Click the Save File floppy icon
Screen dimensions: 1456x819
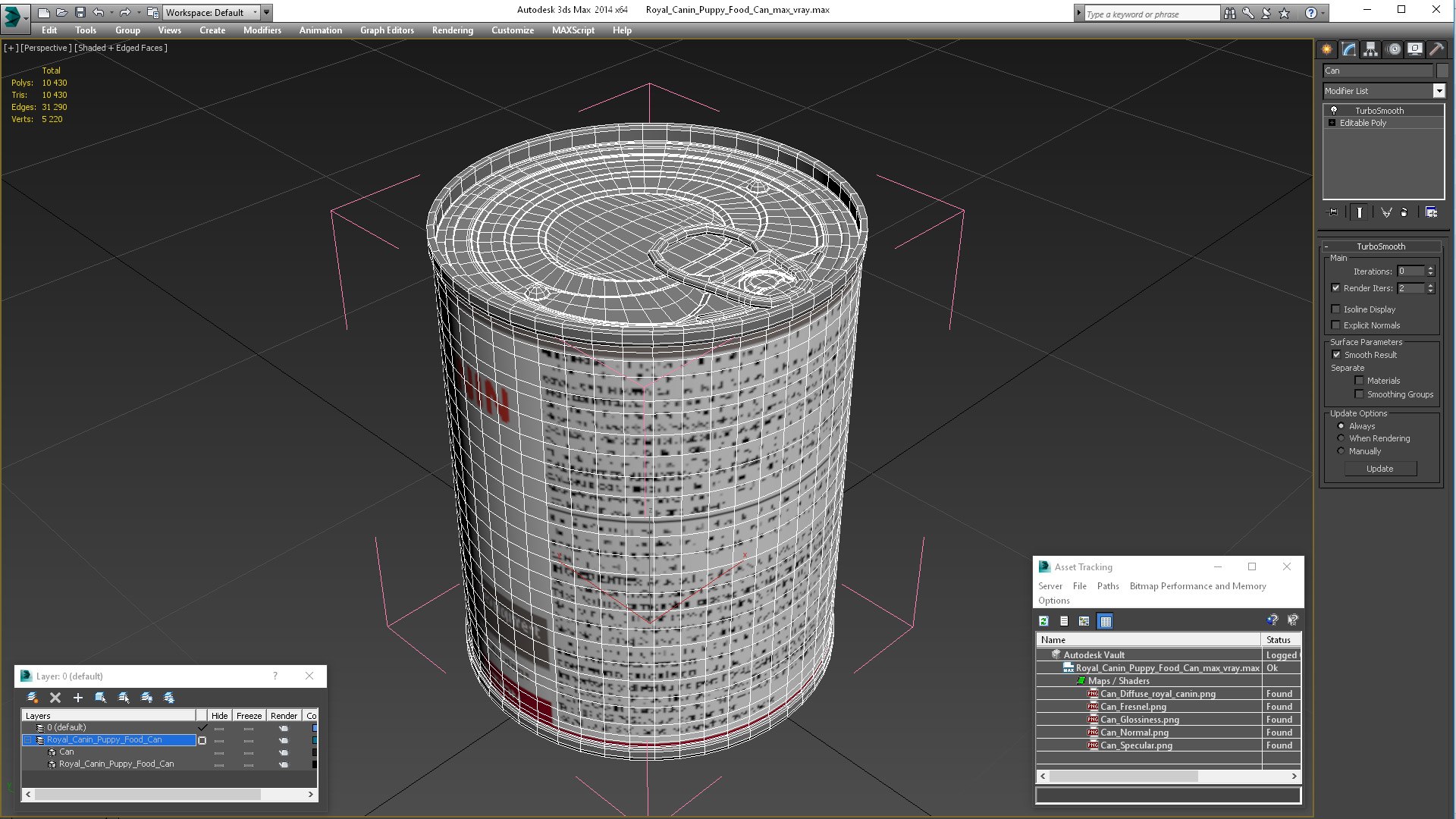80,12
